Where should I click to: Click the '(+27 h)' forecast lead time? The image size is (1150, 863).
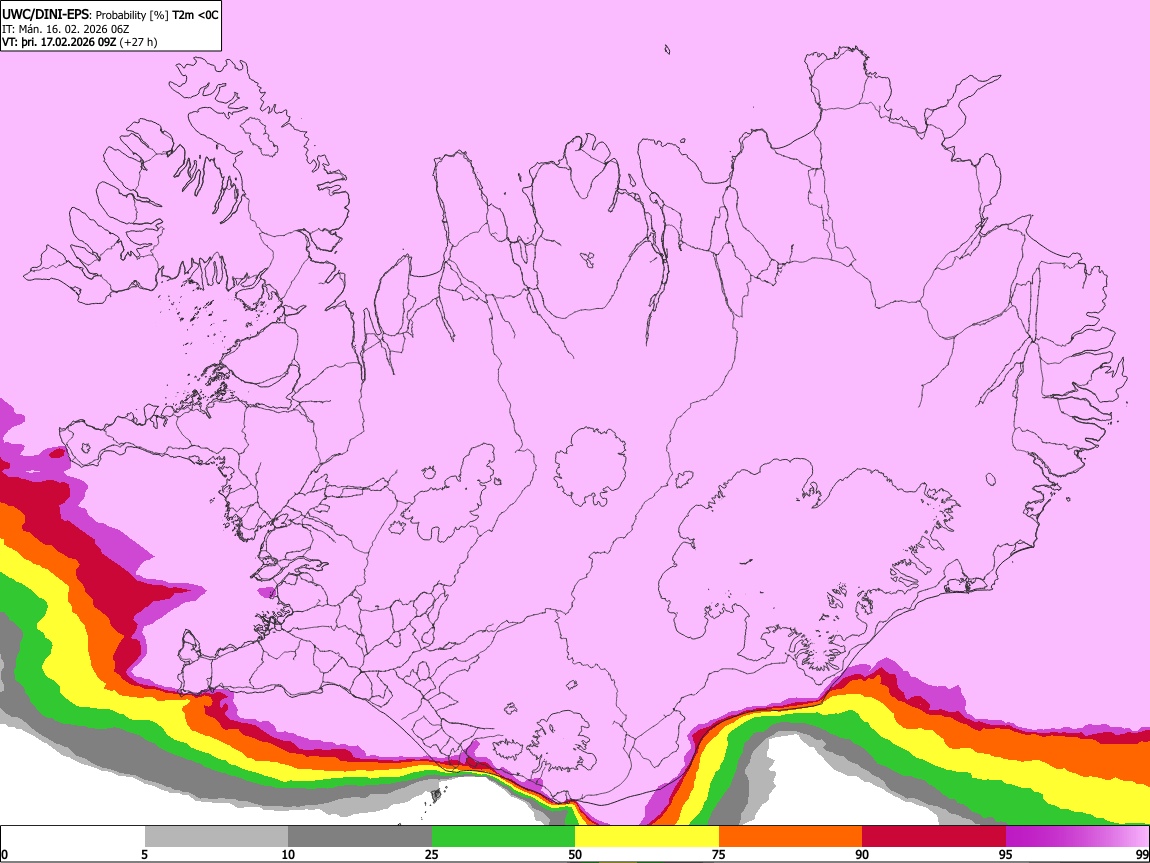coord(139,42)
